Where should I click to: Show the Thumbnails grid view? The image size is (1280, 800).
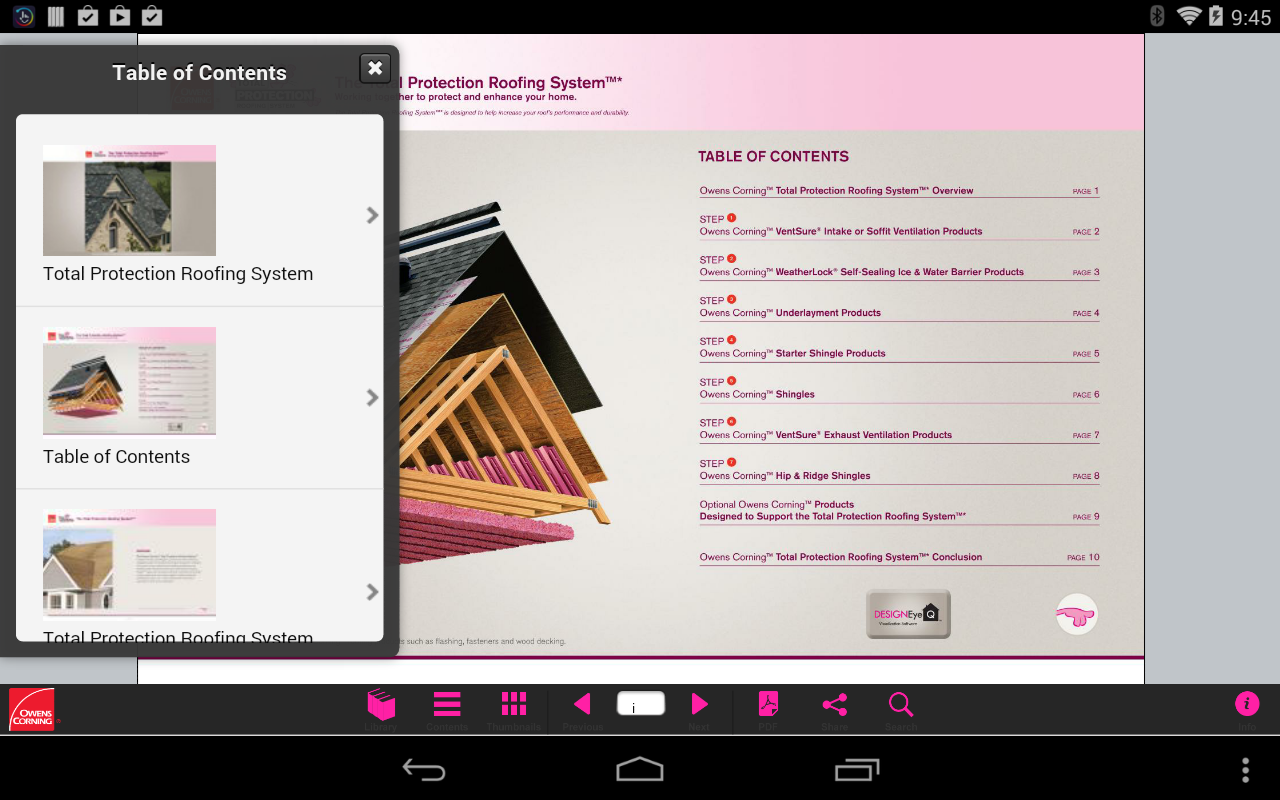[514, 704]
